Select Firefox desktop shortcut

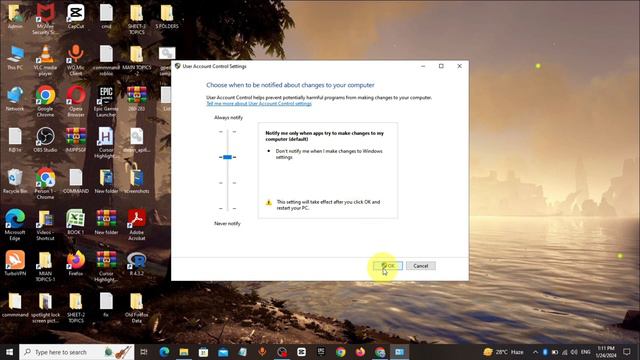[76, 263]
